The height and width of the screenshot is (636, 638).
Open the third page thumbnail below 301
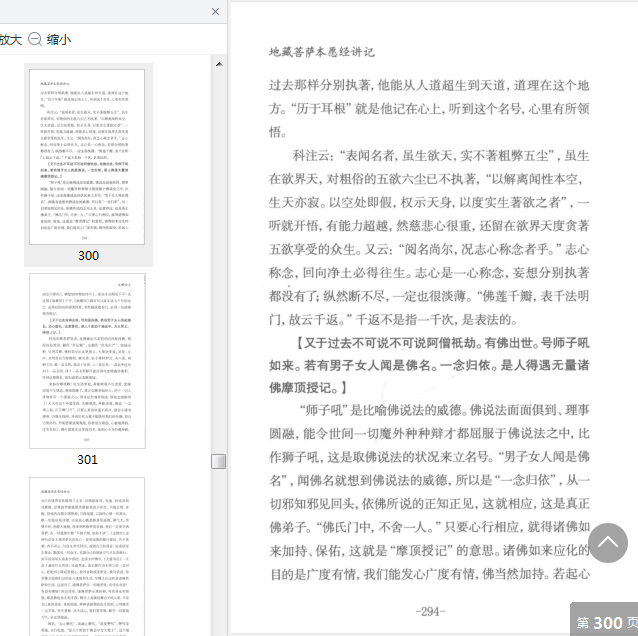(87, 556)
